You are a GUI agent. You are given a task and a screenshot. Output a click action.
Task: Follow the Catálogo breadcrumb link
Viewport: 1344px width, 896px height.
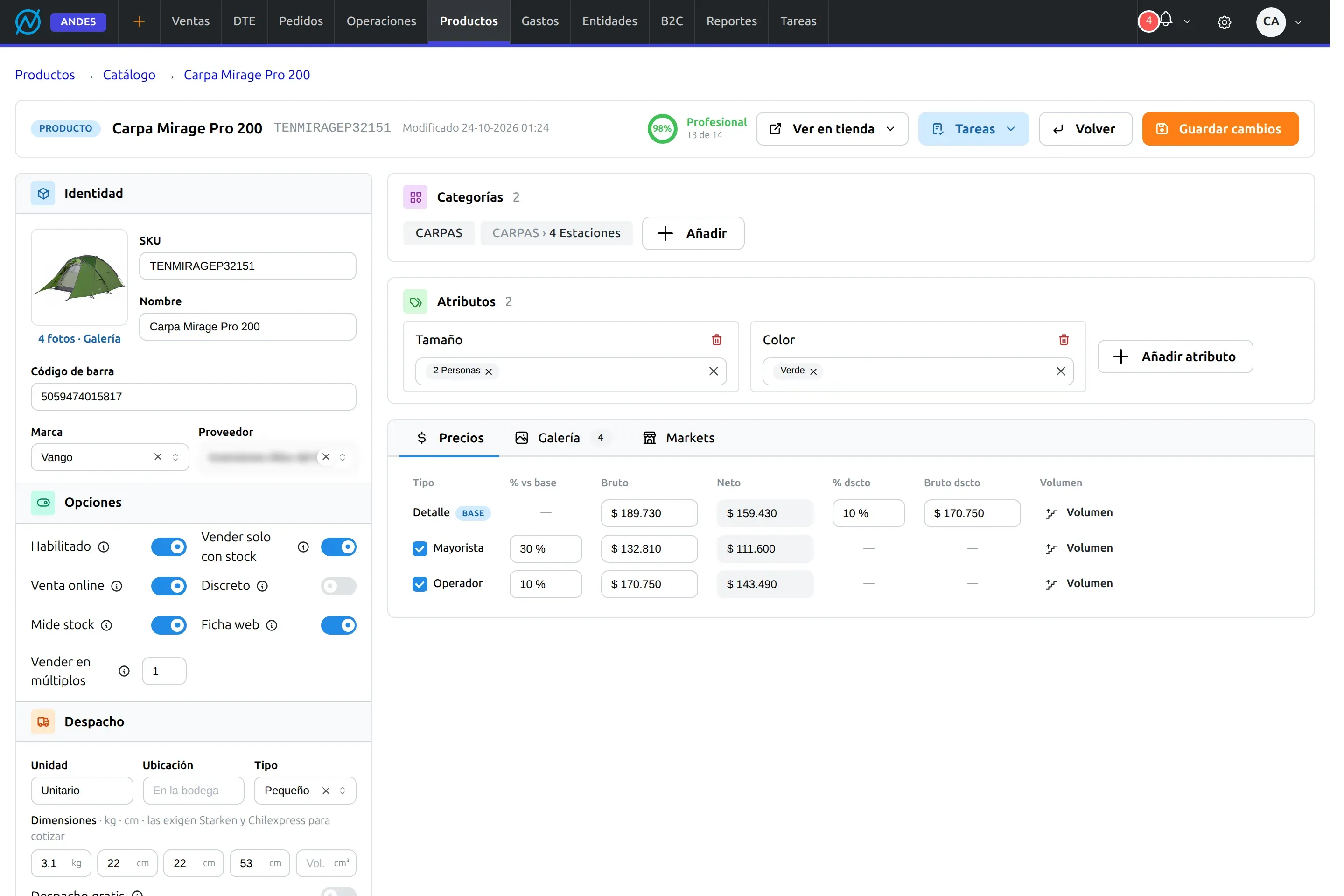pyautogui.click(x=130, y=76)
